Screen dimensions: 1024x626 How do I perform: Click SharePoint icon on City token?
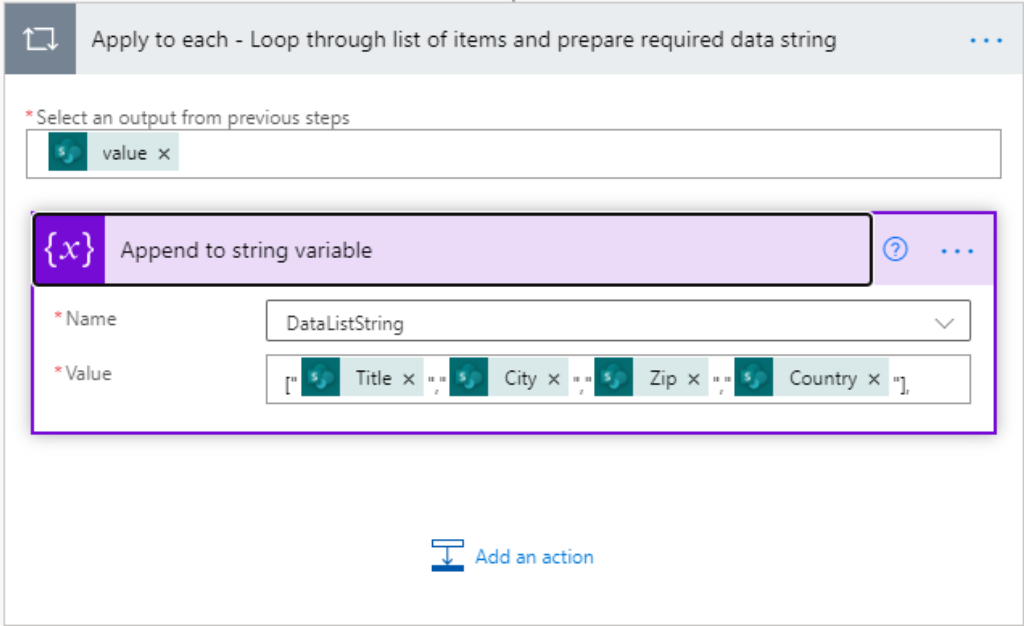tap(469, 379)
